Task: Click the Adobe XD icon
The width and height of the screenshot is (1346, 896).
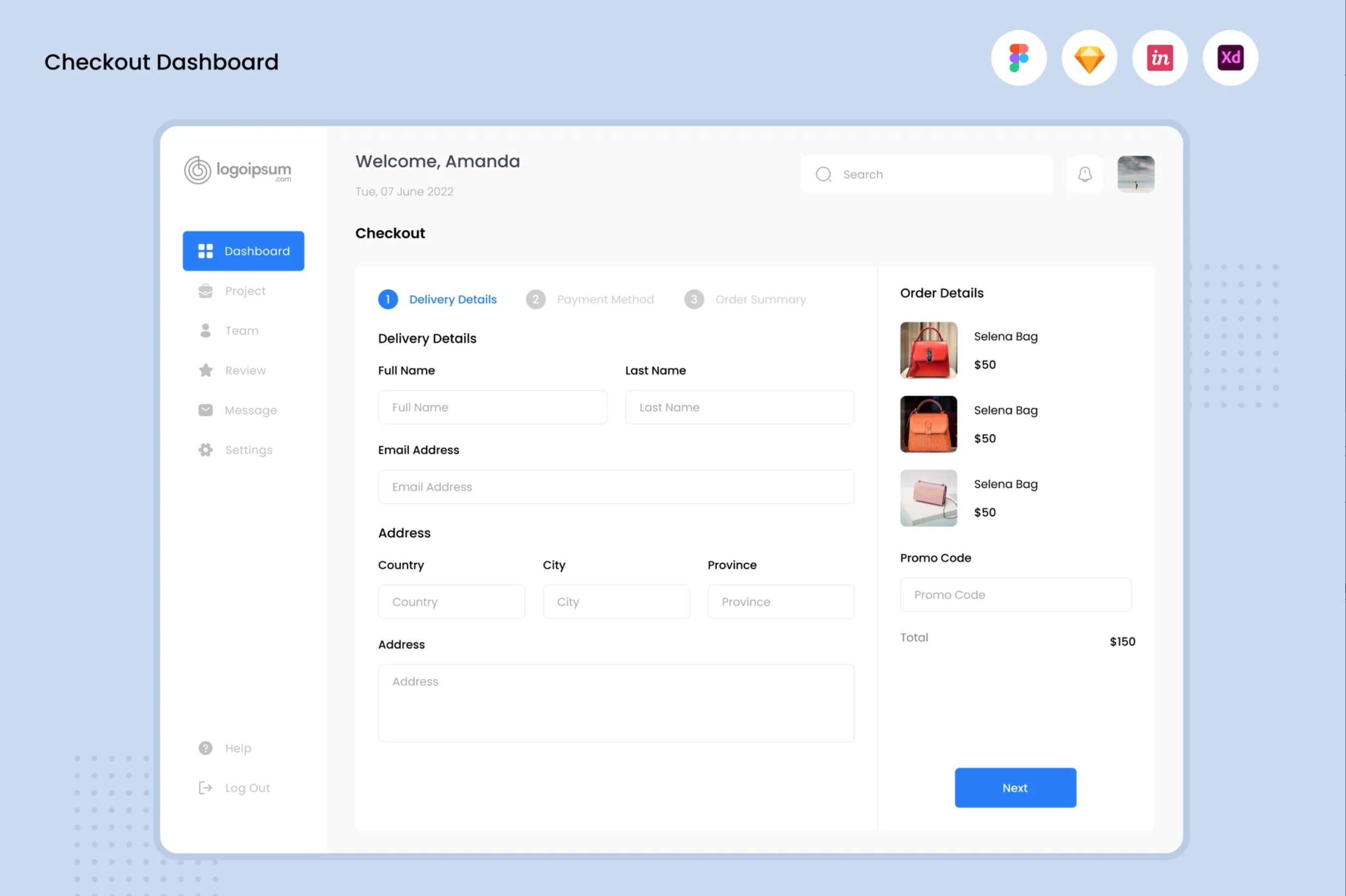Action: [x=1230, y=58]
